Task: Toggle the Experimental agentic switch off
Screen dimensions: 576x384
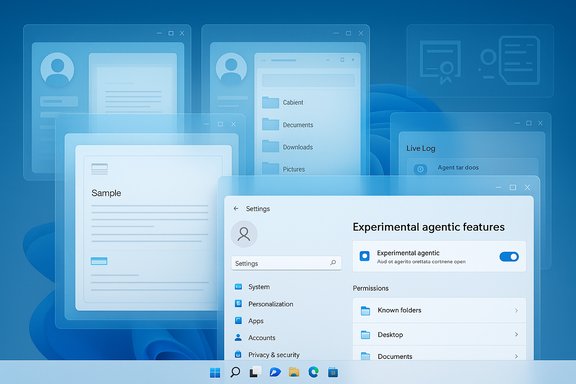Action: click(509, 256)
